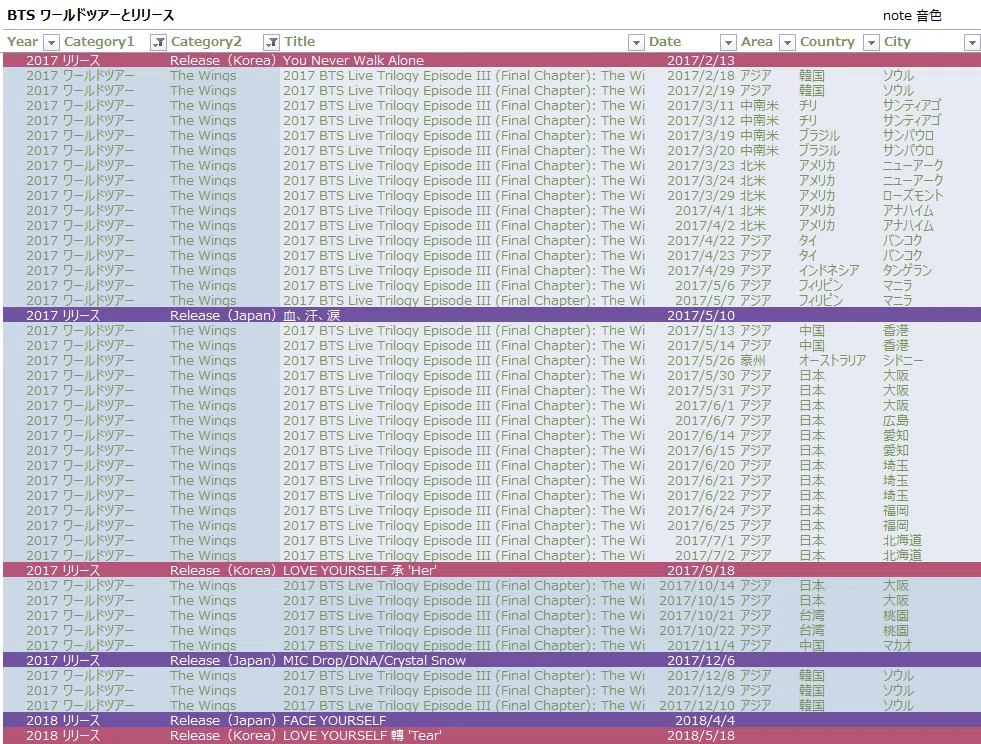Click the Year header cell

pos(23,42)
